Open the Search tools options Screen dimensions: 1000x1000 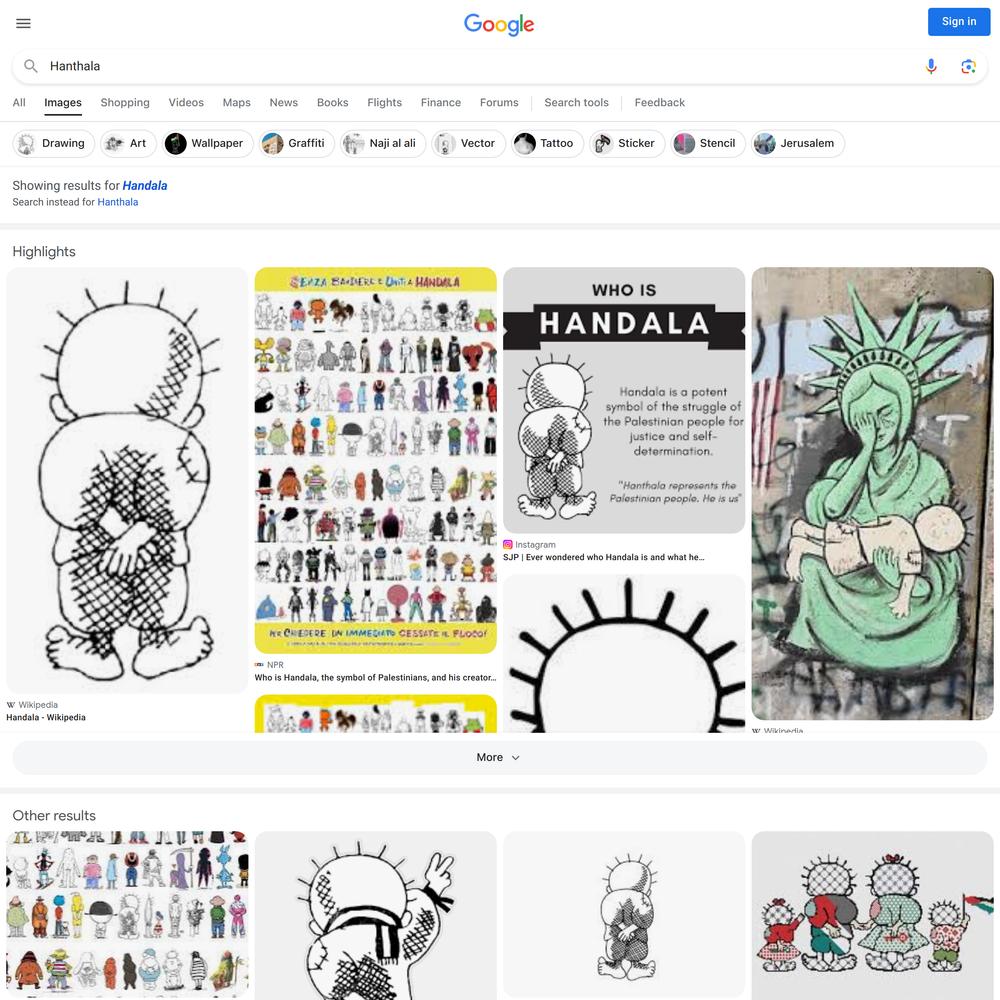coord(576,103)
